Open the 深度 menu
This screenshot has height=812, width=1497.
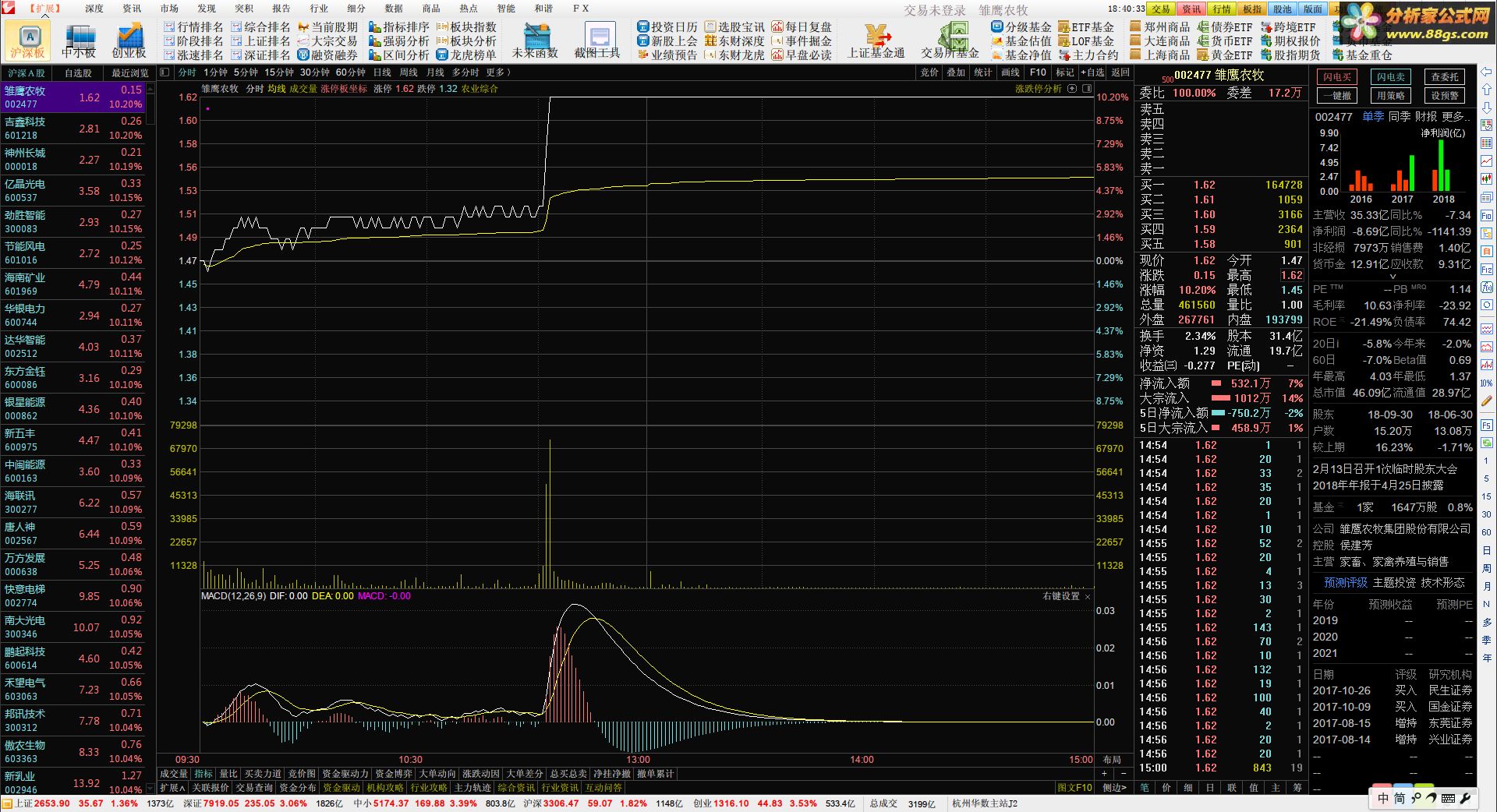point(94,9)
